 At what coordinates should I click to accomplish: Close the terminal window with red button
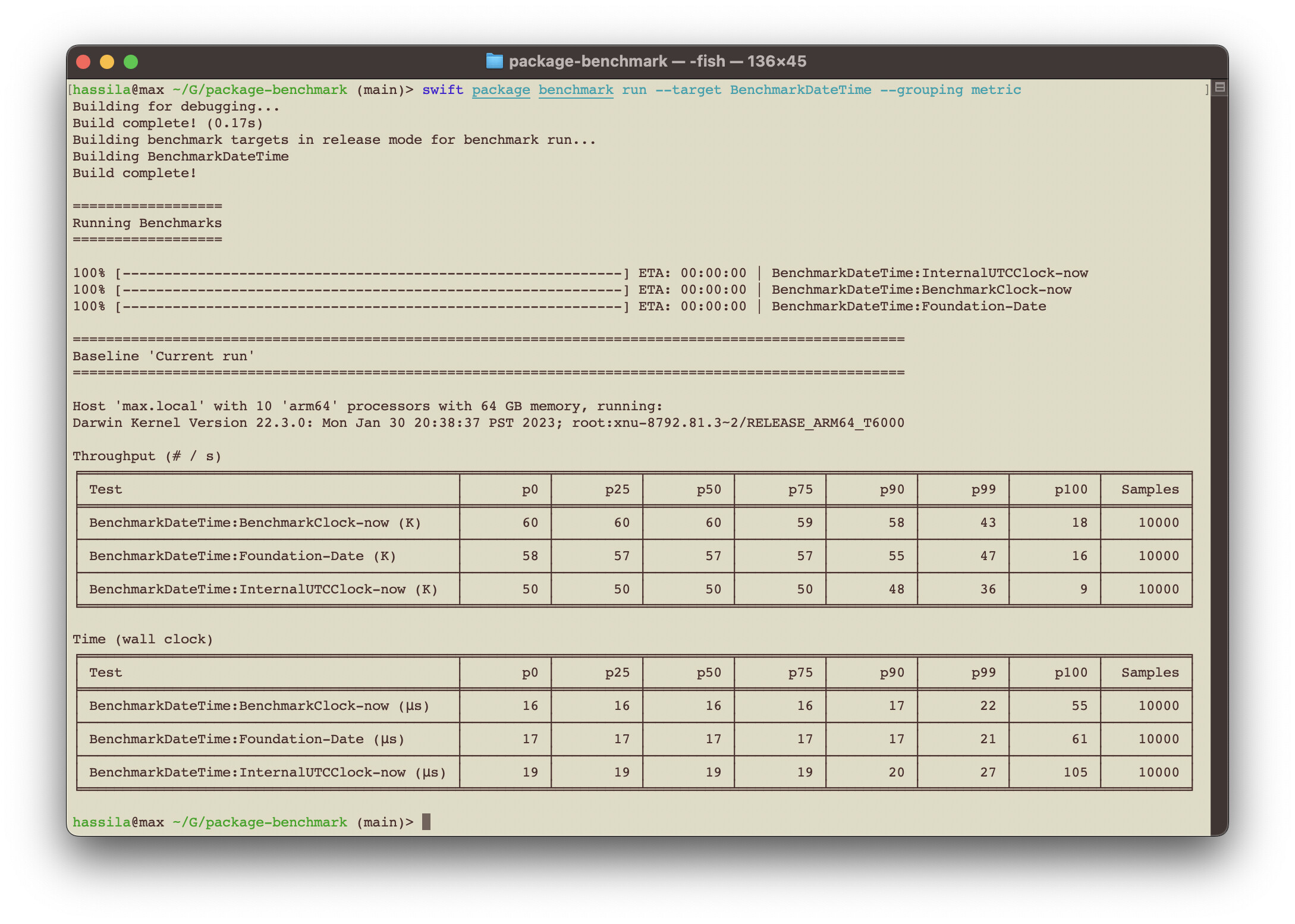[84, 62]
